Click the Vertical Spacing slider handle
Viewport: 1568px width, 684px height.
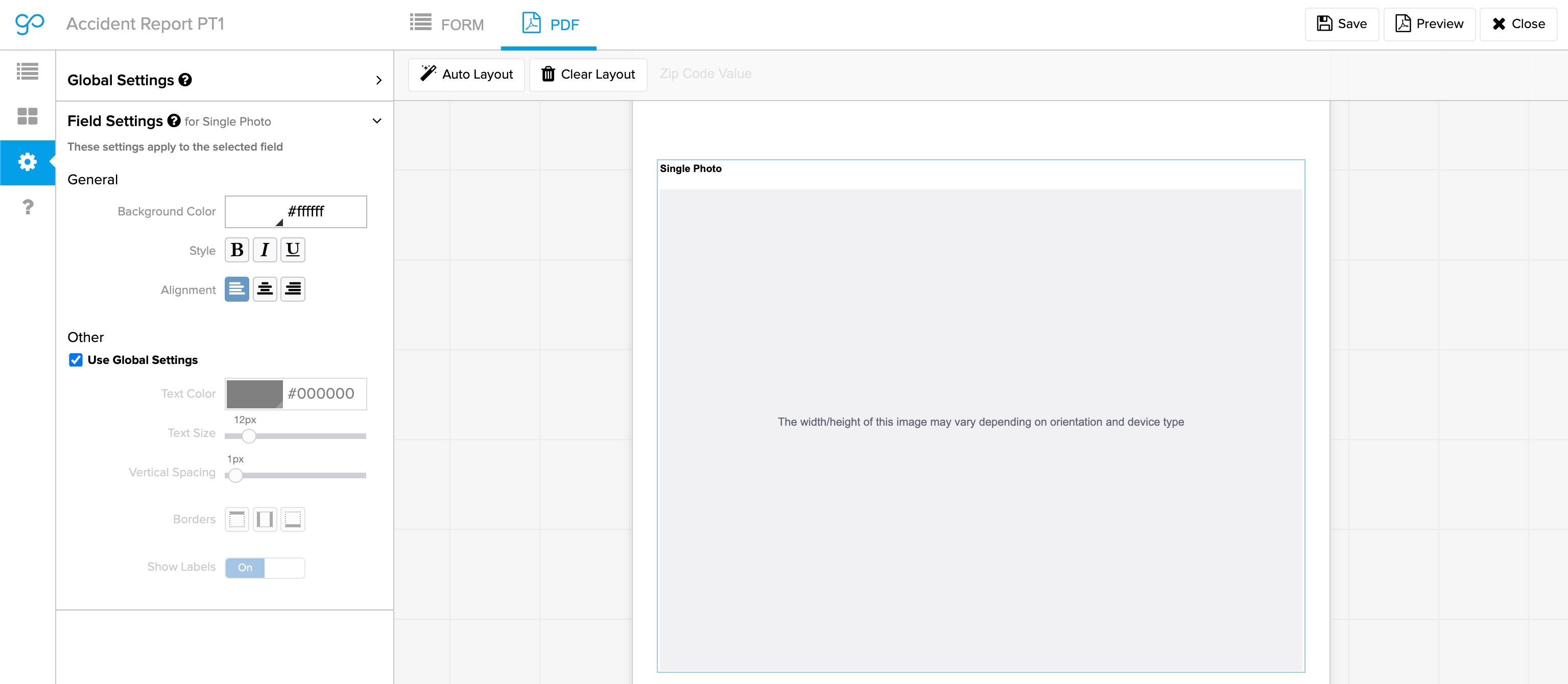pos(235,475)
